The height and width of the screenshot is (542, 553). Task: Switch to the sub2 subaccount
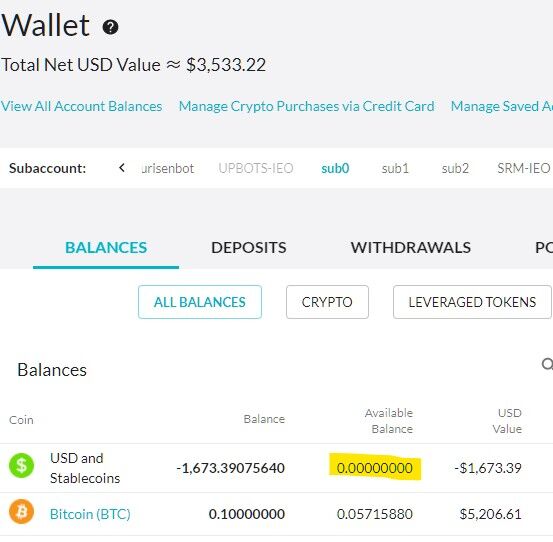coord(455,168)
